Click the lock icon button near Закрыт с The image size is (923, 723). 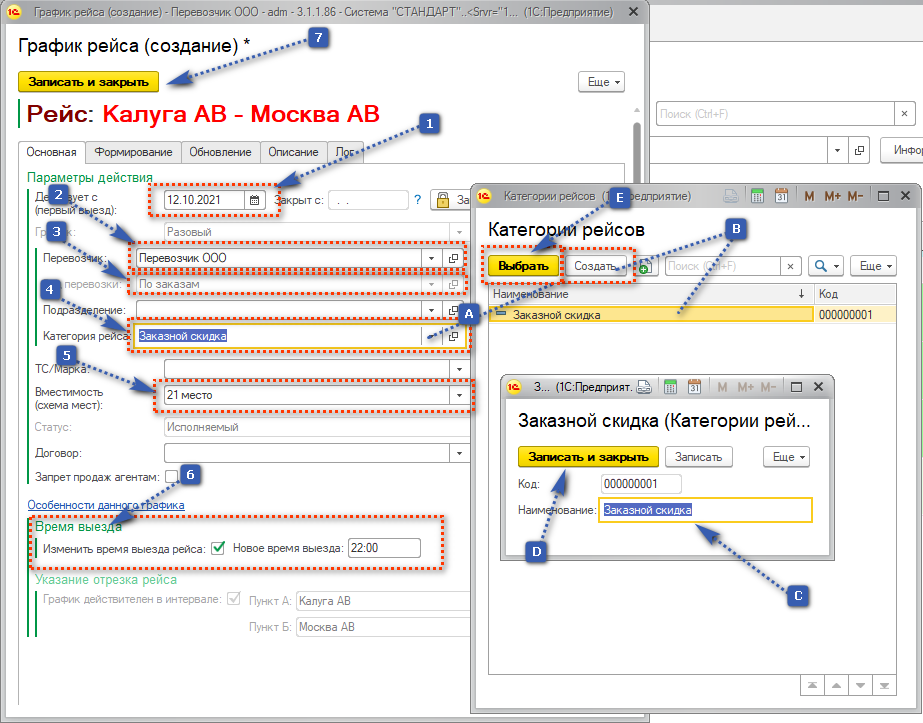point(442,200)
